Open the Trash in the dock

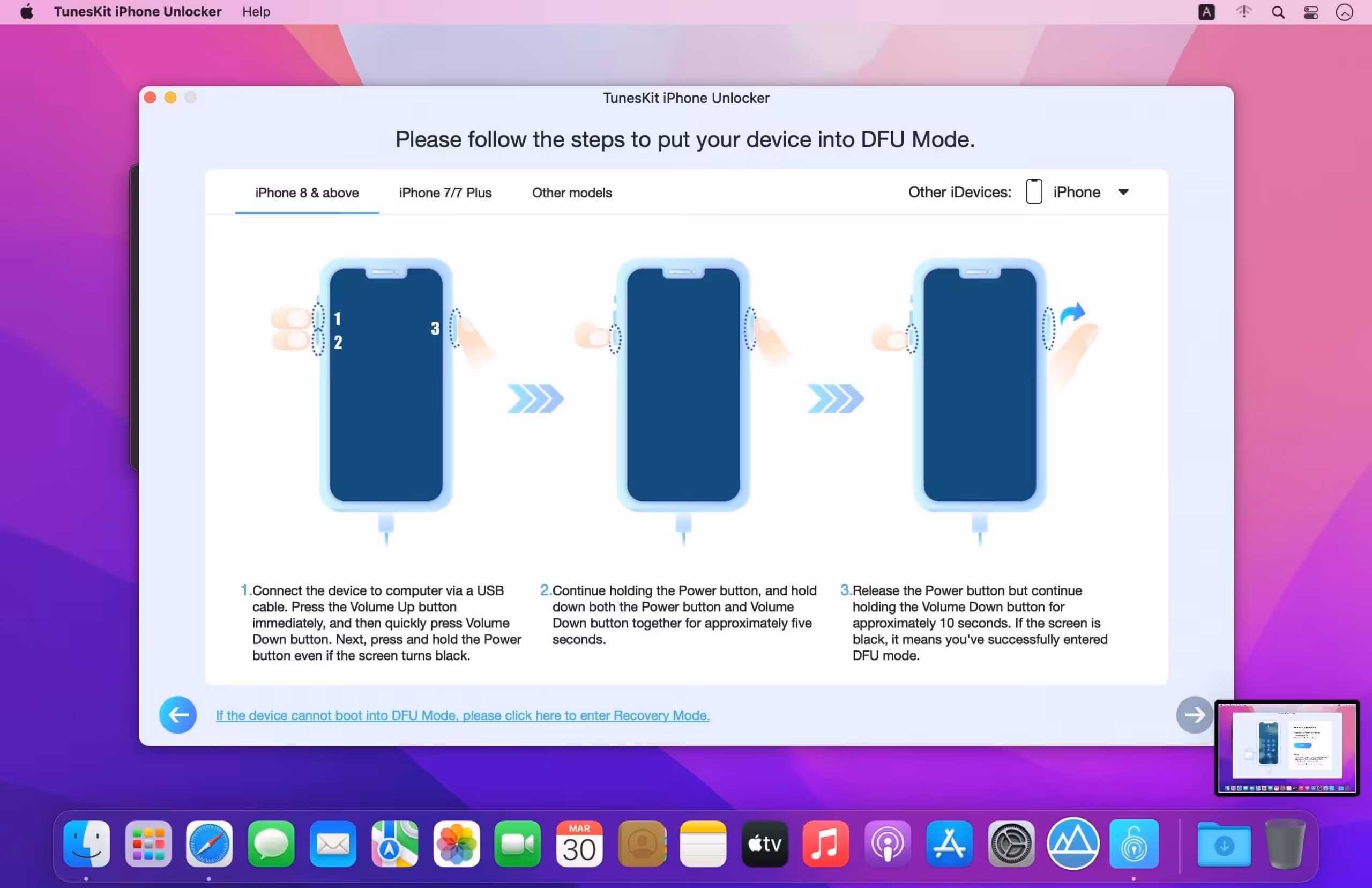tap(1285, 843)
